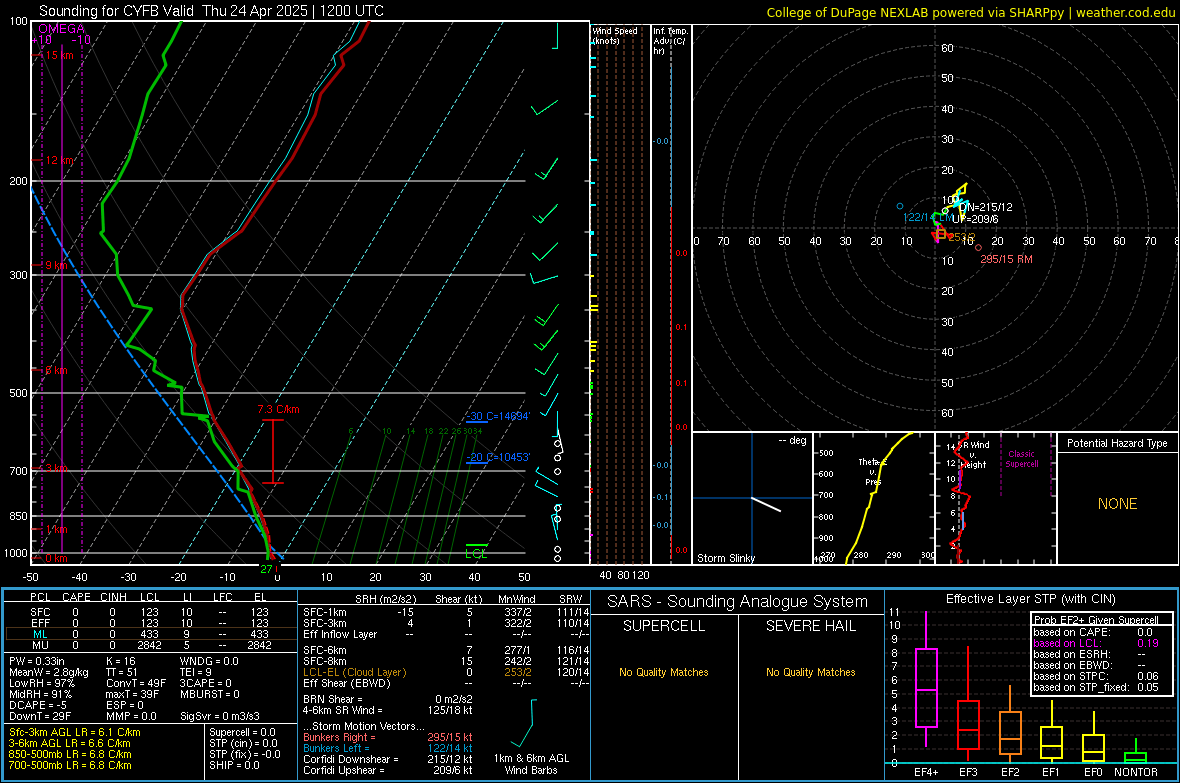Screen dimensions: 1180x783
Task: Click 'No Quality Matches' in the SUPERCELL column
Action: pos(664,672)
